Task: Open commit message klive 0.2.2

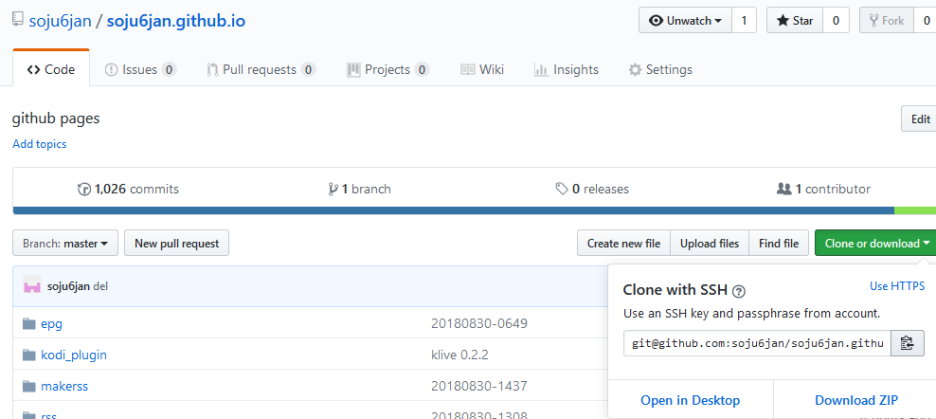Action: 460,355
